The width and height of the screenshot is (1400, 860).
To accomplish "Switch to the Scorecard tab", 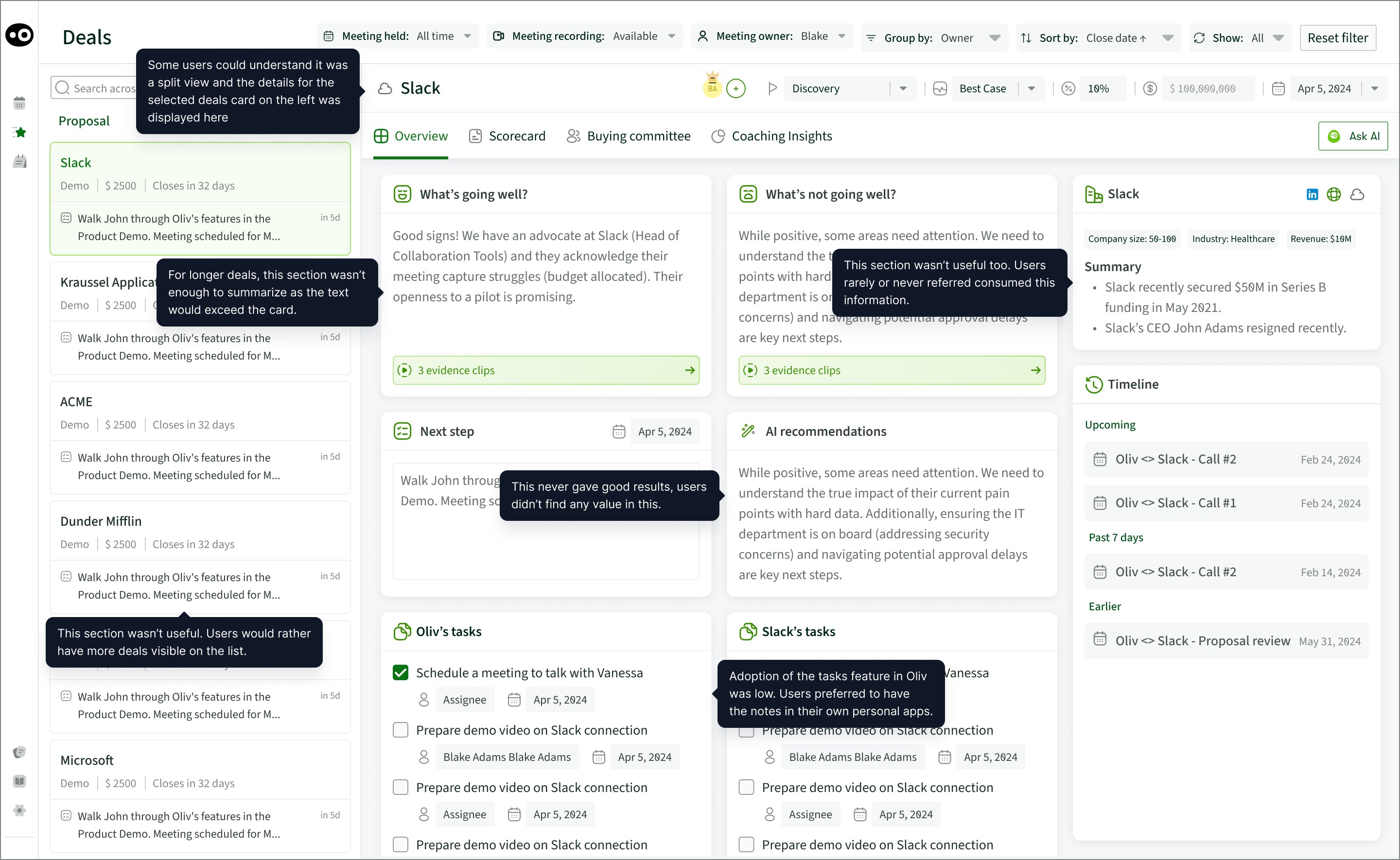I will coord(507,137).
